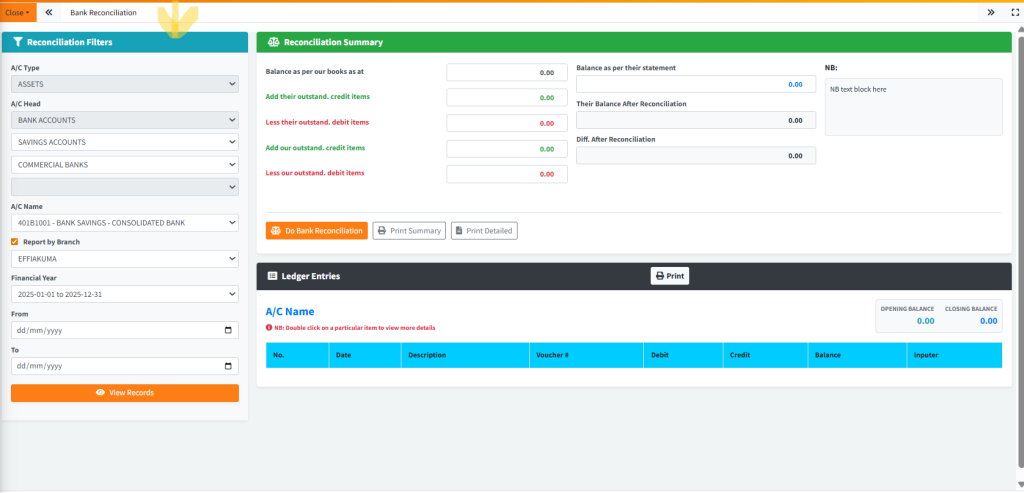Image resolution: width=1024 pixels, height=493 pixels.
Task: Click the balance scale icon in Reconciliation Summary
Action: [273, 42]
